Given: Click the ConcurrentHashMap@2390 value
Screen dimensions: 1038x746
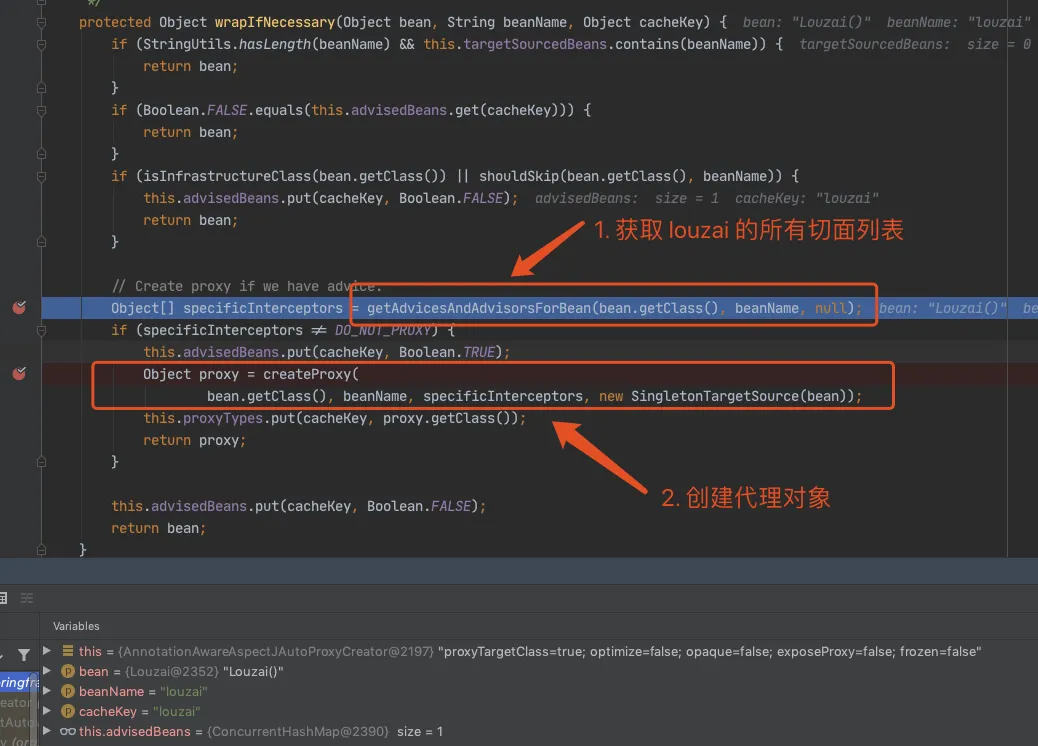Looking at the screenshot, I should pyautogui.click(x=298, y=731).
